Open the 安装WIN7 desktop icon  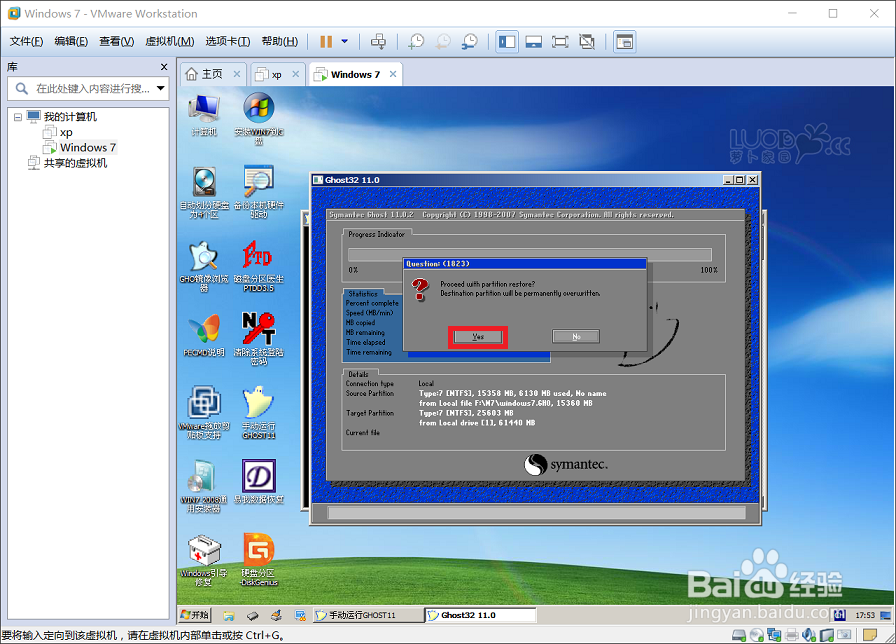pyautogui.click(x=259, y=118)
